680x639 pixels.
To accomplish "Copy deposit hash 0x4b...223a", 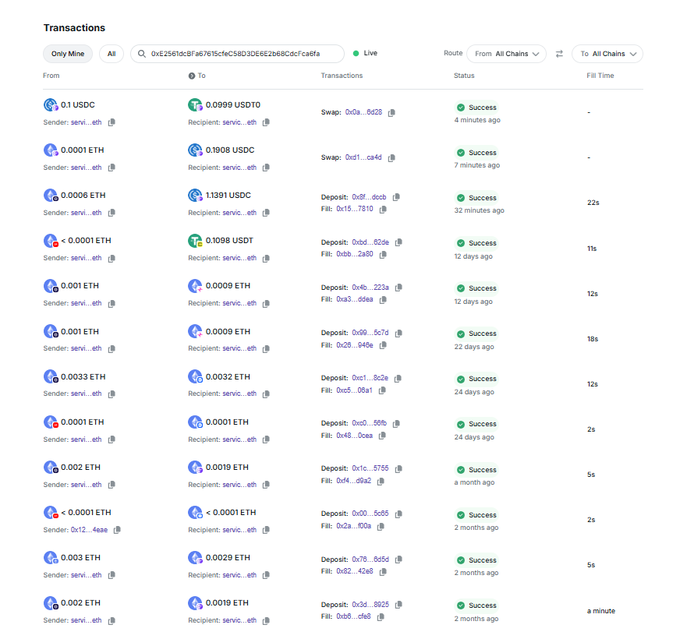I will 399,287.
